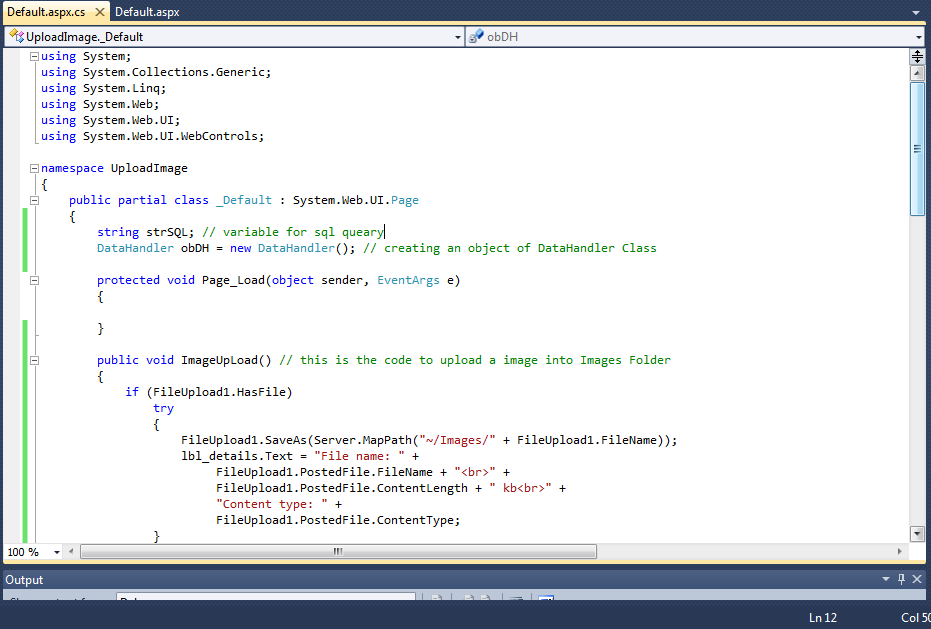
Task: Click the 'partial' keyword in class declaration
Action: coord(142,200)
